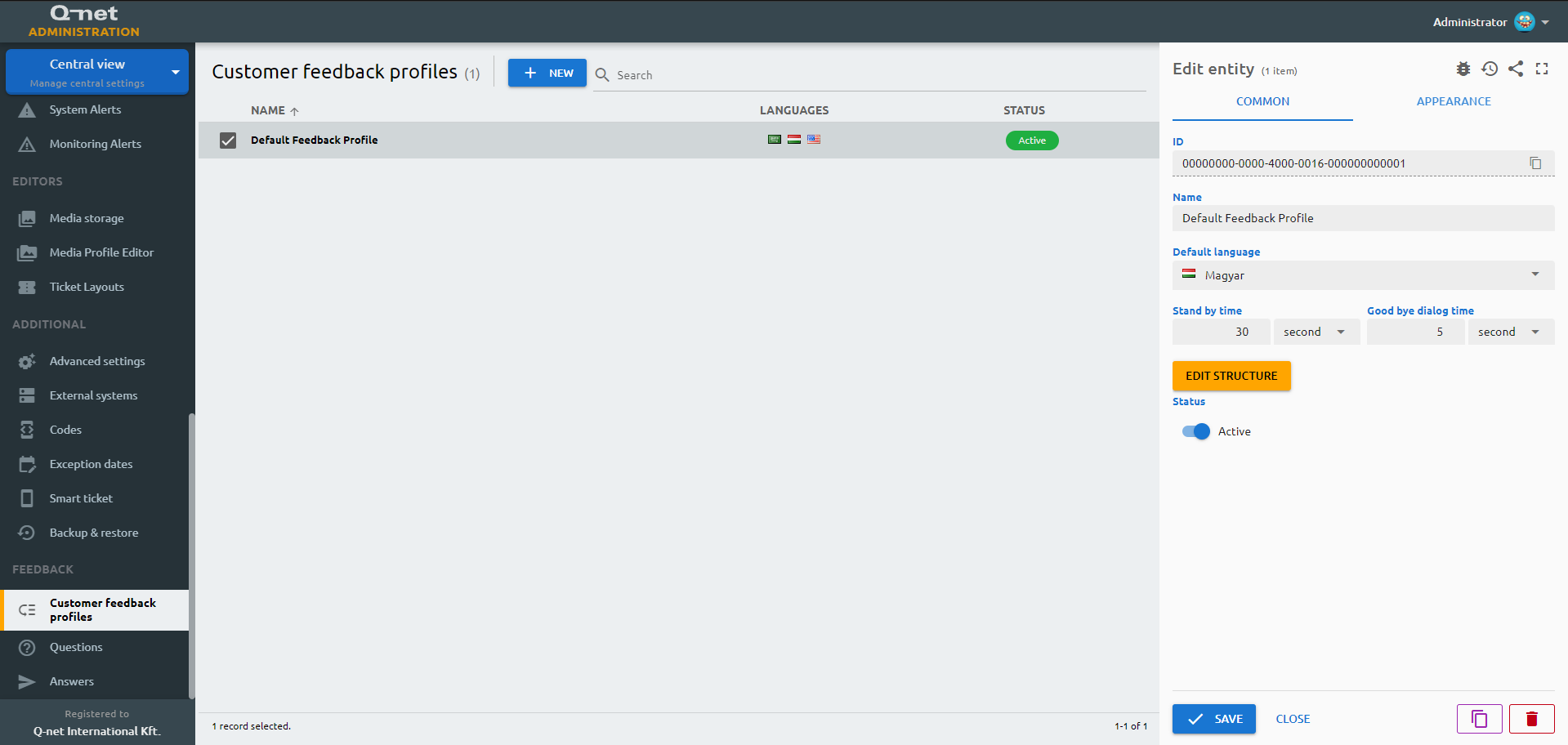Open the Default language Magyar dropdown
This screenshot has height=745, width=1568.
pyautogui.click(x=1363, y=275)
